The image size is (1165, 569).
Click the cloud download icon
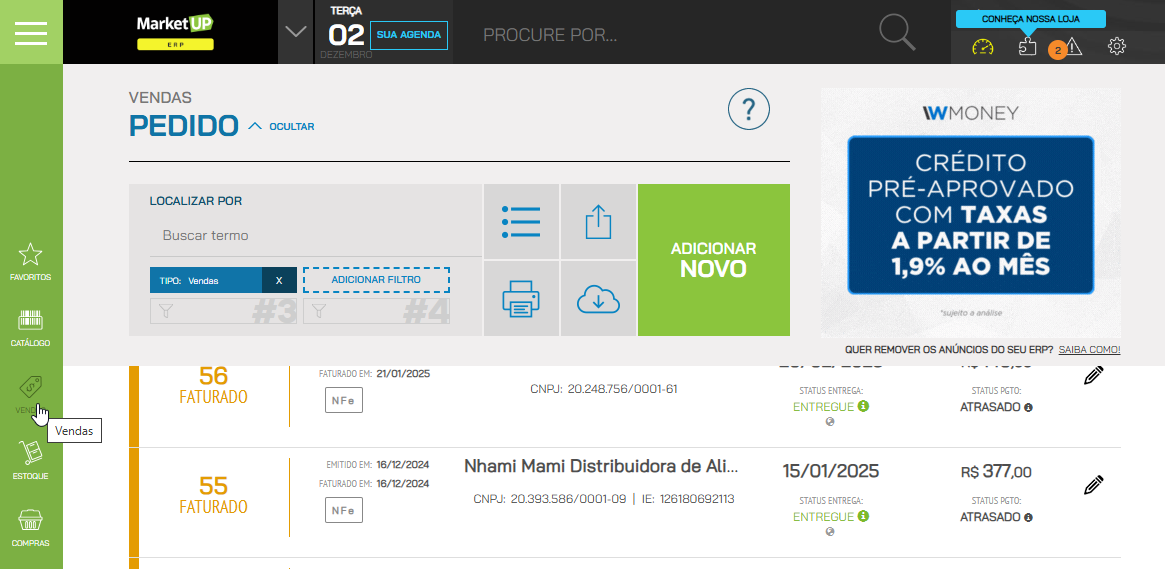point(598,299)
